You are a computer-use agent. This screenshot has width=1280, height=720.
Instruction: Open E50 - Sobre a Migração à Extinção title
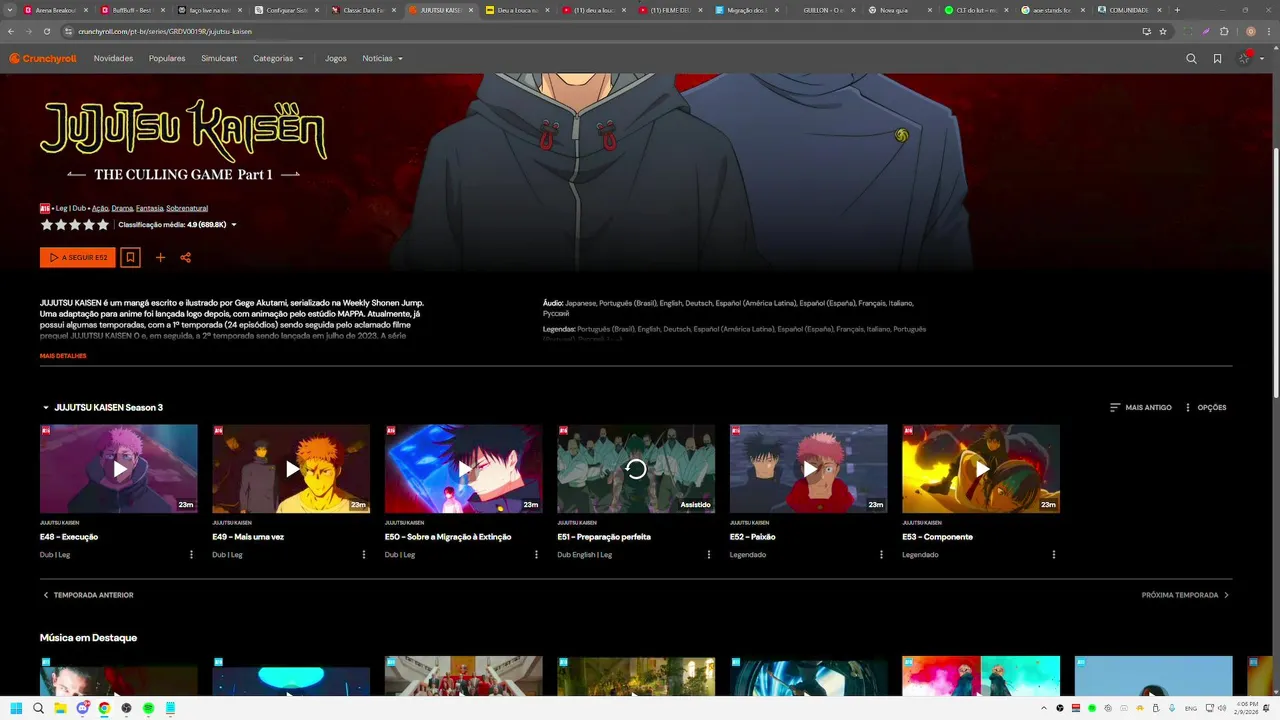448,537
